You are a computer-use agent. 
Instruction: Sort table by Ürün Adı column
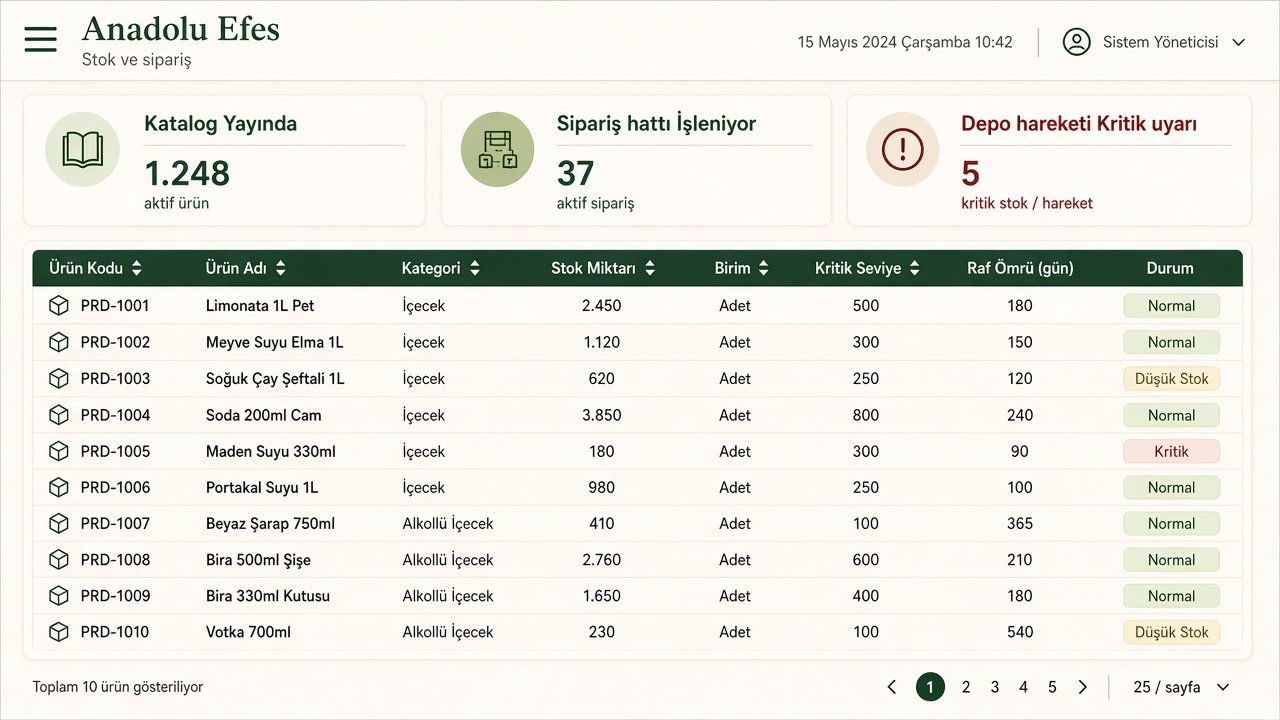point(246,268)
